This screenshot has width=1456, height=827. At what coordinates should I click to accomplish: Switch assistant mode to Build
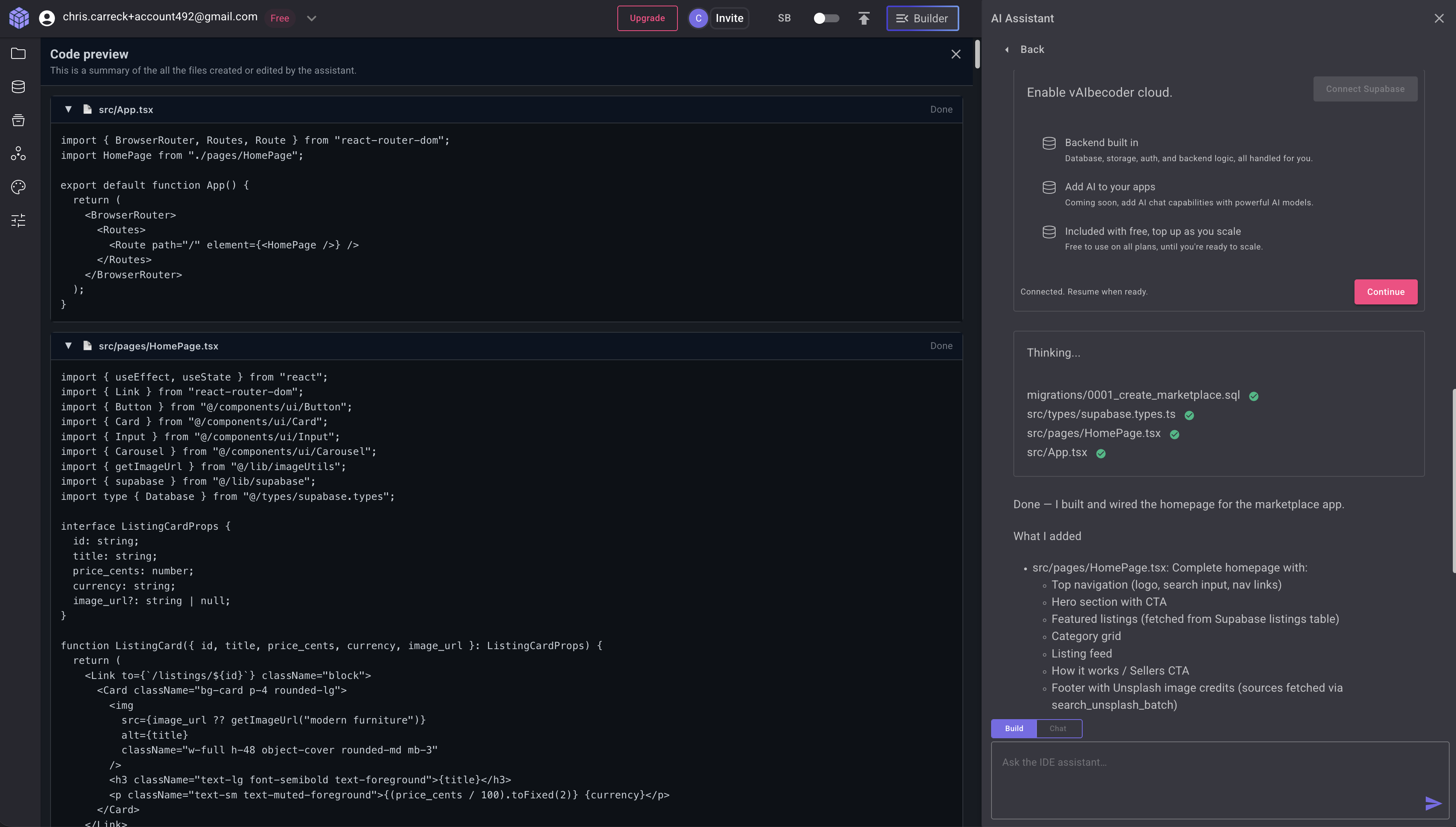1013,728
